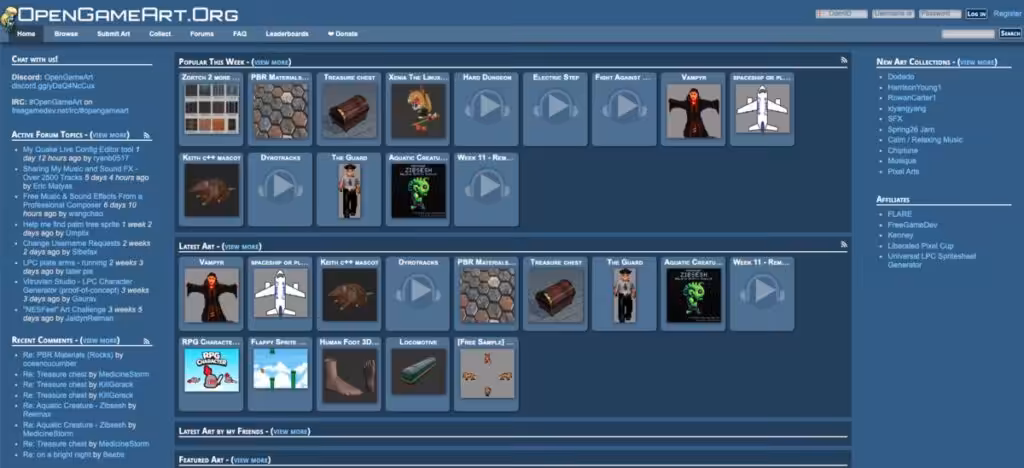Click the Search button

pyautogui.click(x=1010, y=33)
